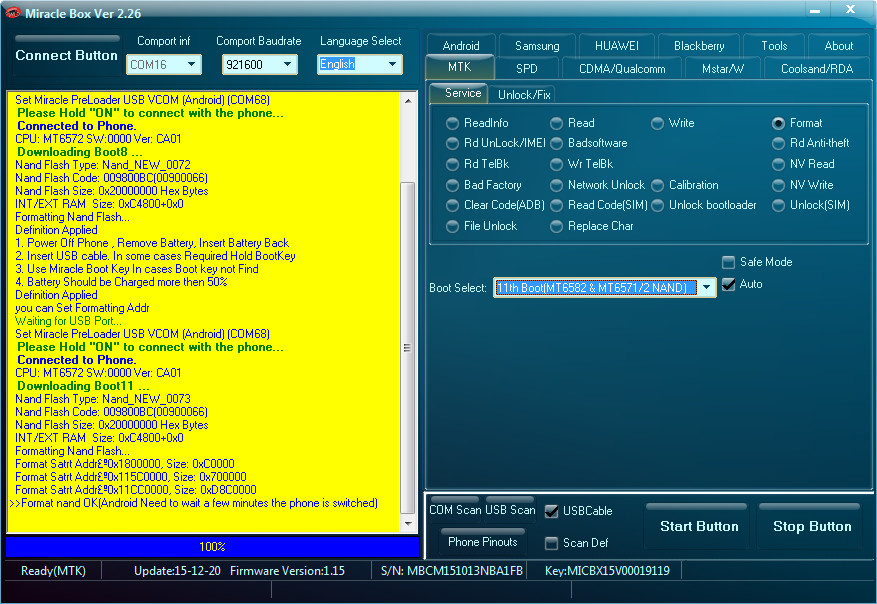Open the Blackberry tab
The height and width of the screenshot is (604, 877).
click(x=699, y=46)
